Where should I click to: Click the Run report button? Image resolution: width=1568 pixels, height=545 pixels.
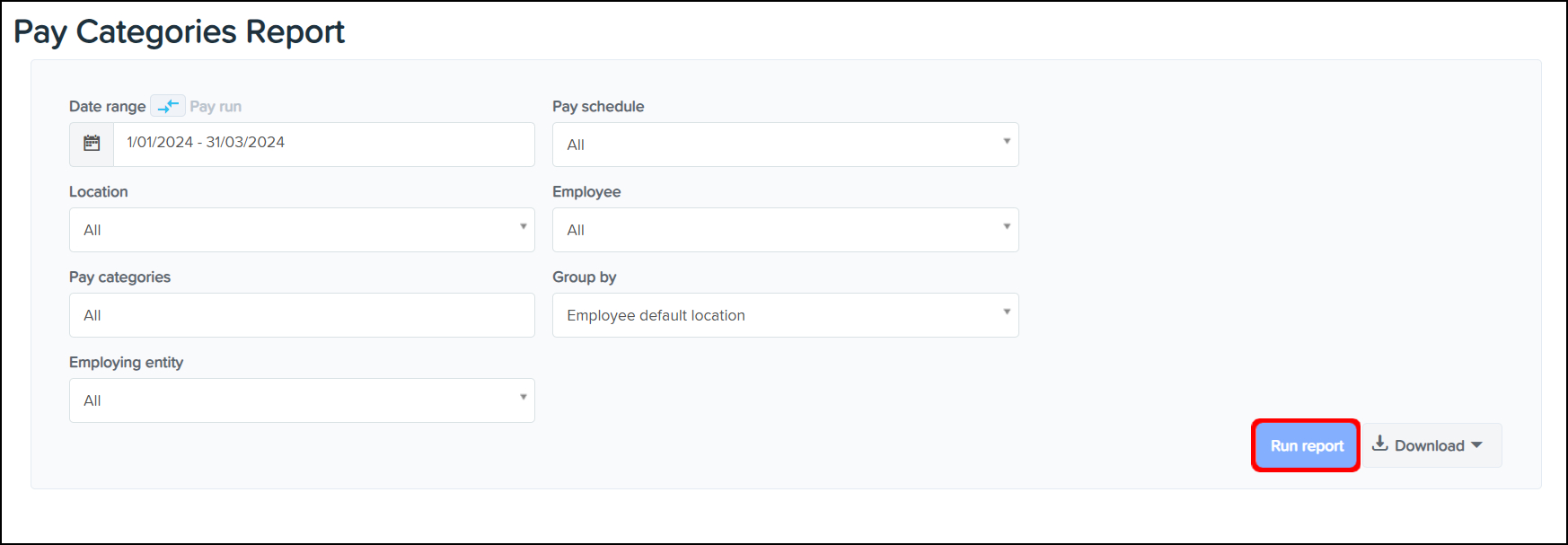1306,445
